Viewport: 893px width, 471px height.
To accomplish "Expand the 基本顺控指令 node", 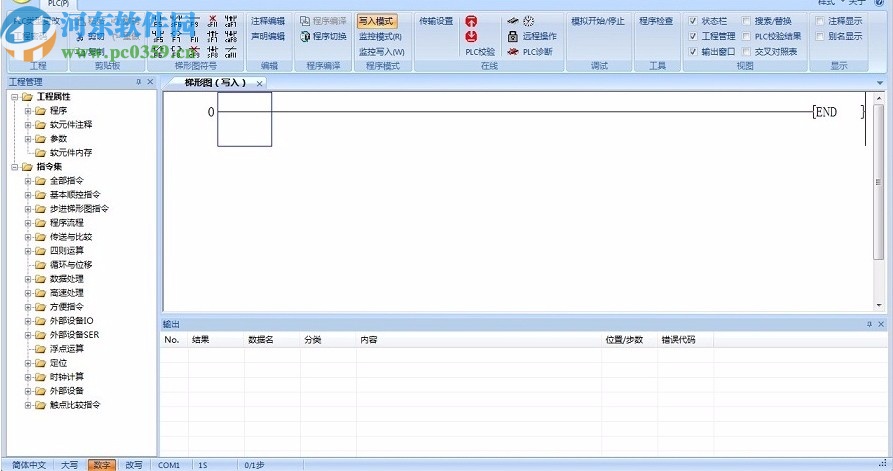I will (x=28, y=195).
